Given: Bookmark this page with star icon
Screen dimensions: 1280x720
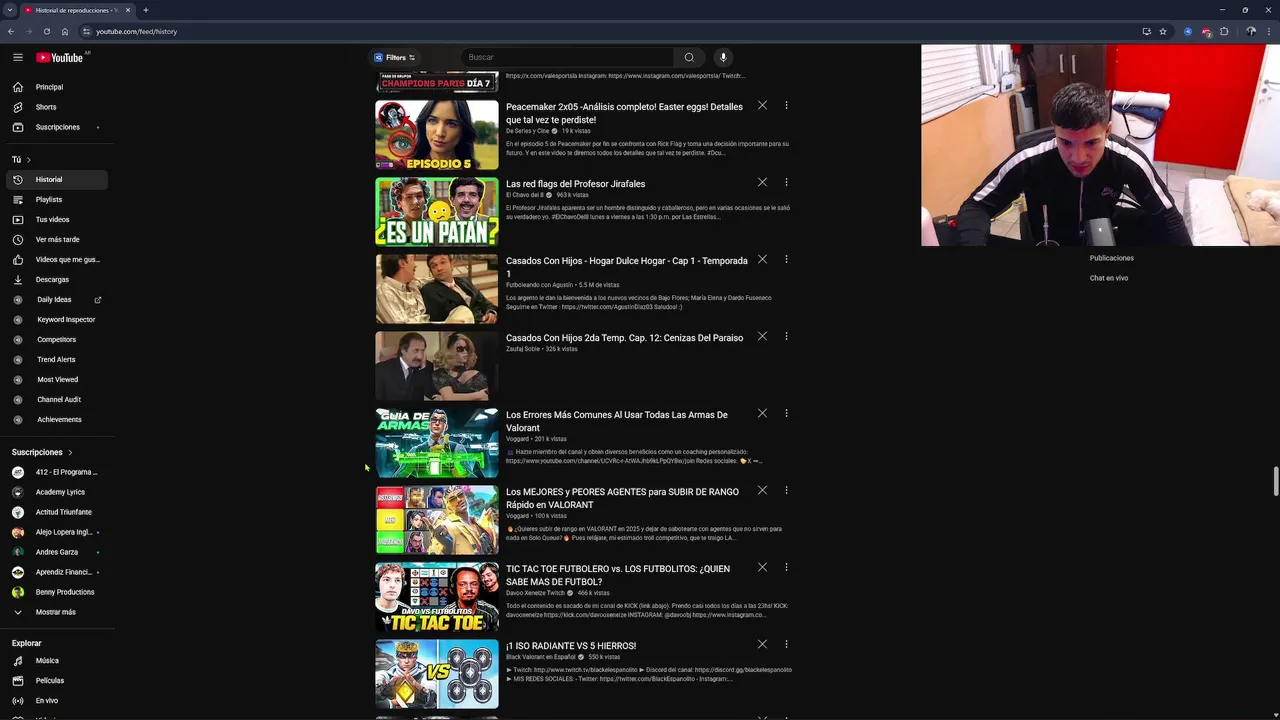Looking at the screenshot, I should click(1163, 31).
